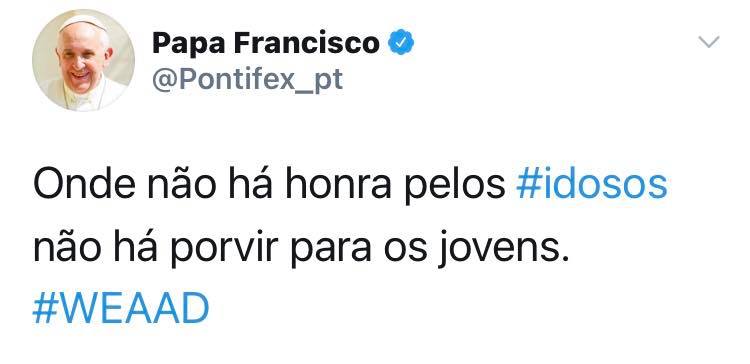Click the blue verified badge icon
The image size is (750, 364).
pyautogui.click(x=400, y=43)
